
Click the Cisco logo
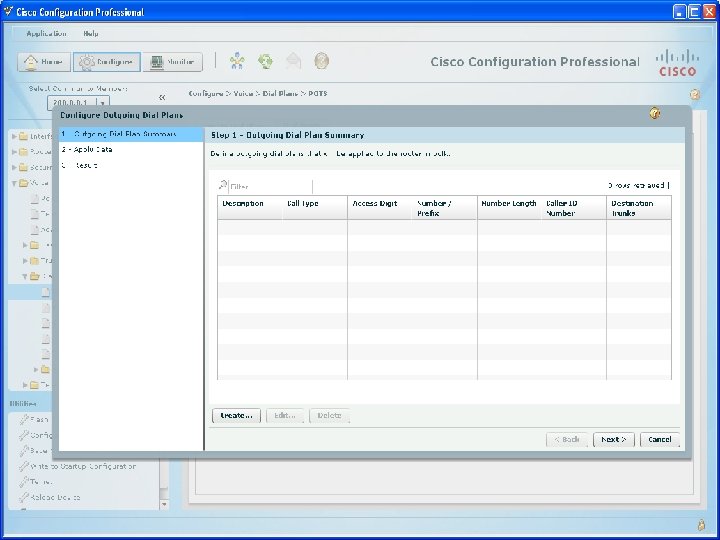(x=677, y=63)
